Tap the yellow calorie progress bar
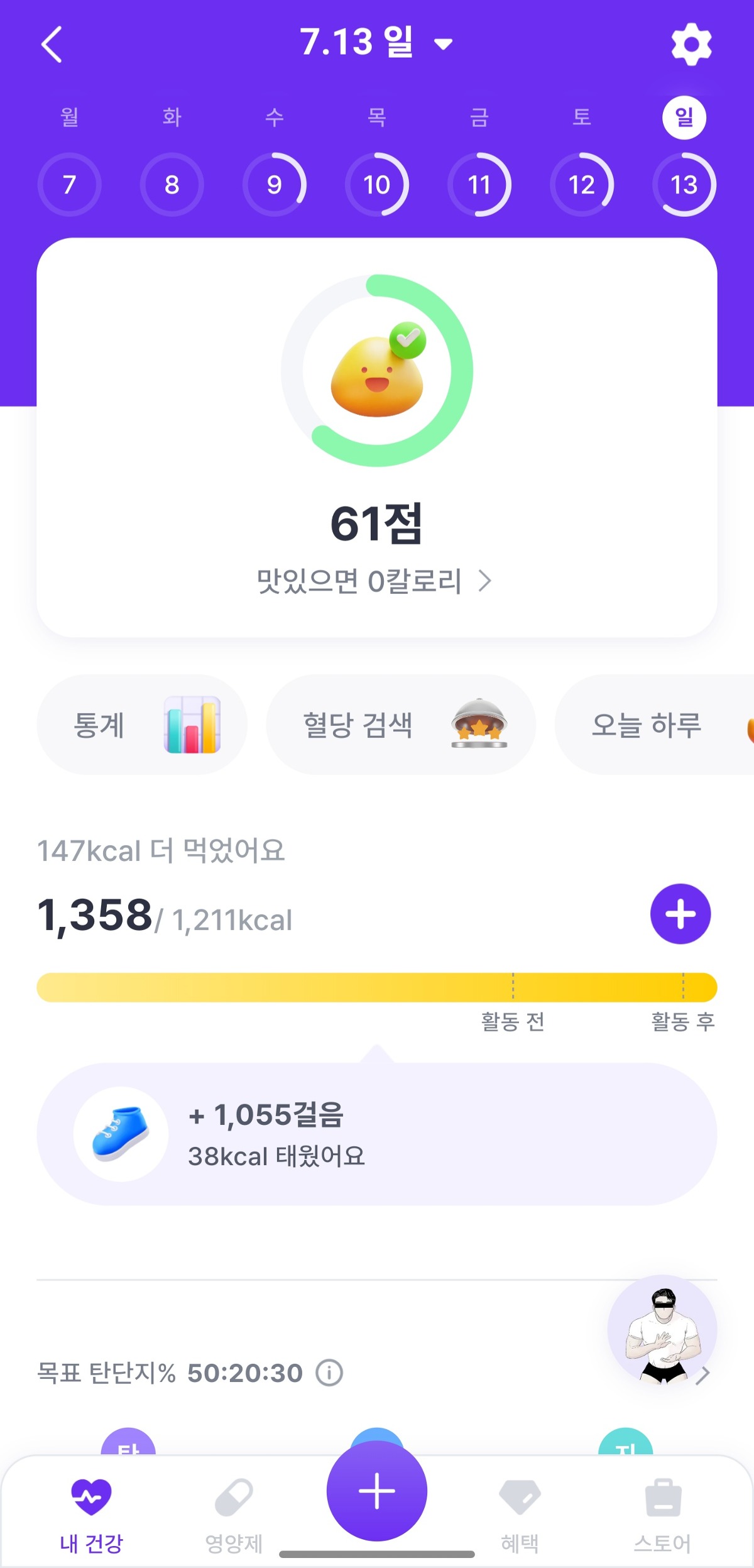The image size is (754, 1568). (x=377, y=987)
